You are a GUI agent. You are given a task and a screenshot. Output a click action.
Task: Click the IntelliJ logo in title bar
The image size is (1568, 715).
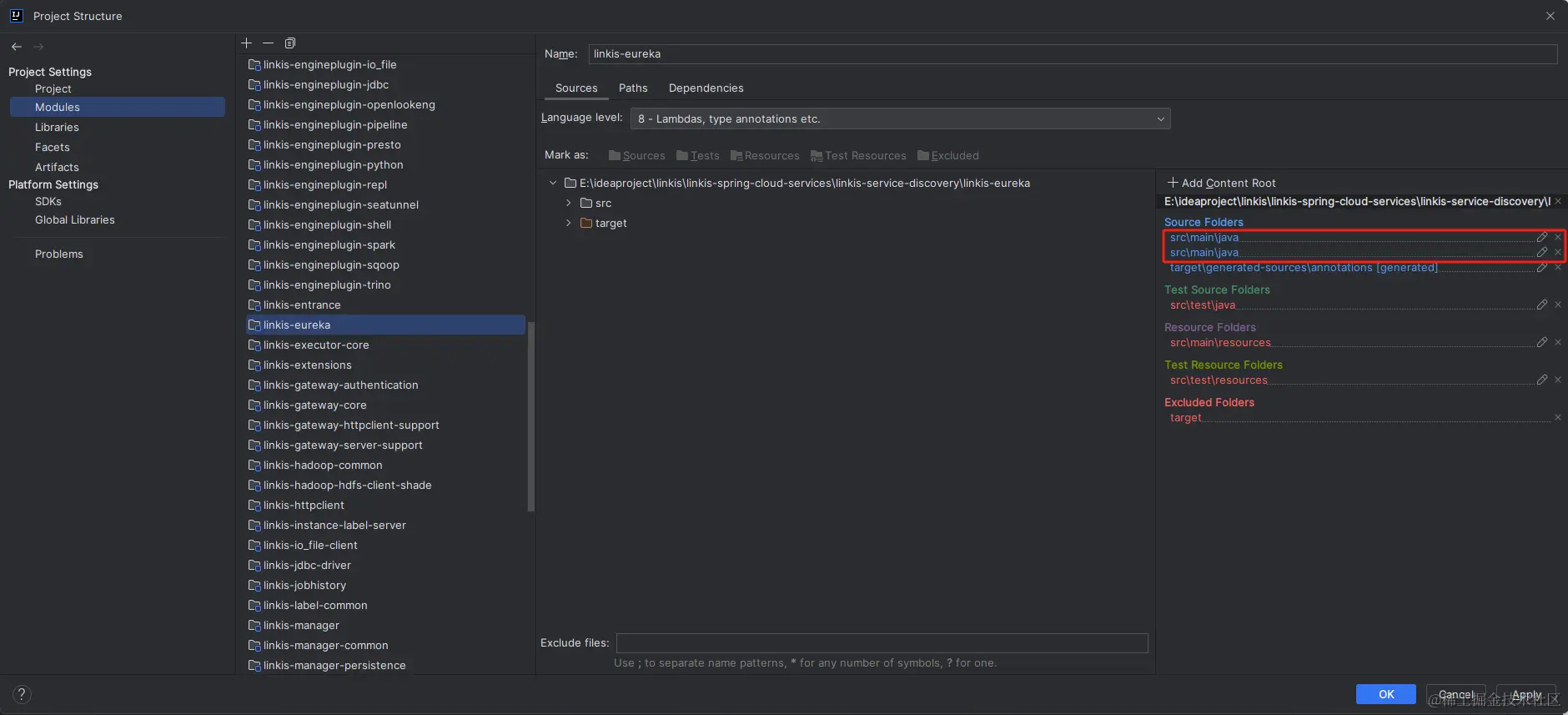coord(16,15)
